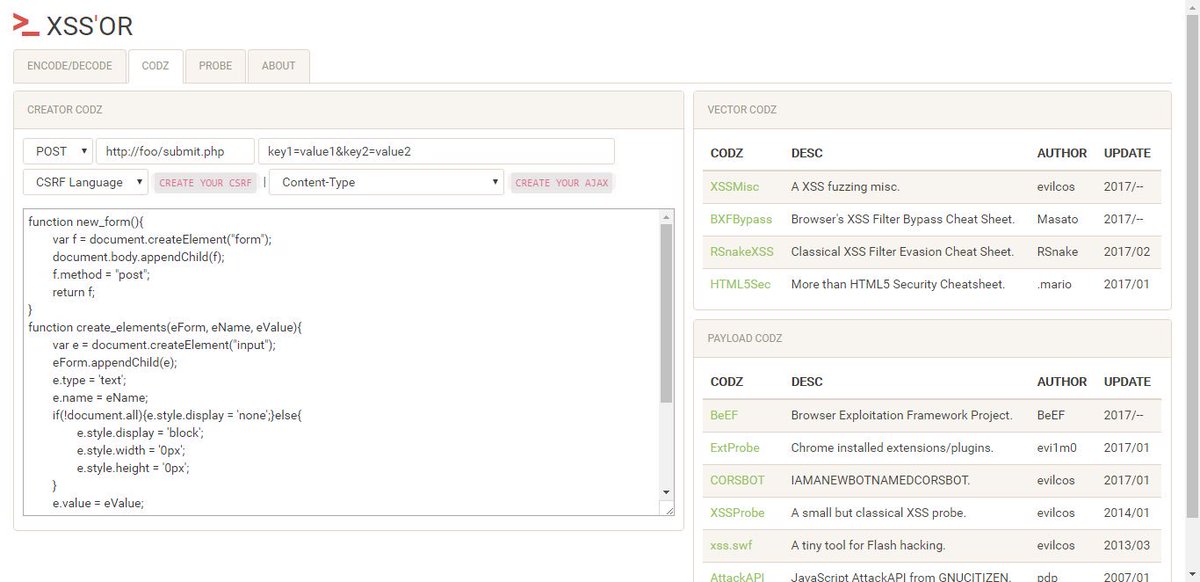
Task: Click the 'function new_form(){' code line
Action: pyautogui.click(x=88, y=221)
